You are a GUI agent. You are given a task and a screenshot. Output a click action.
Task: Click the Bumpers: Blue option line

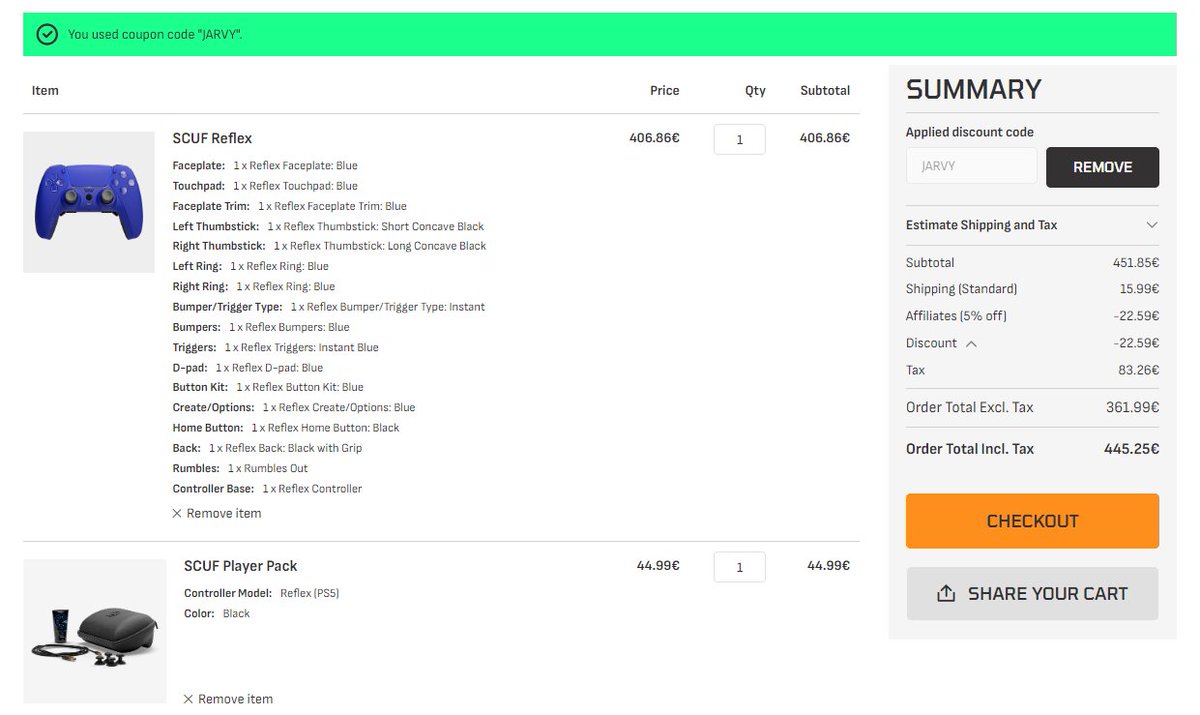[x=261, y=327]
